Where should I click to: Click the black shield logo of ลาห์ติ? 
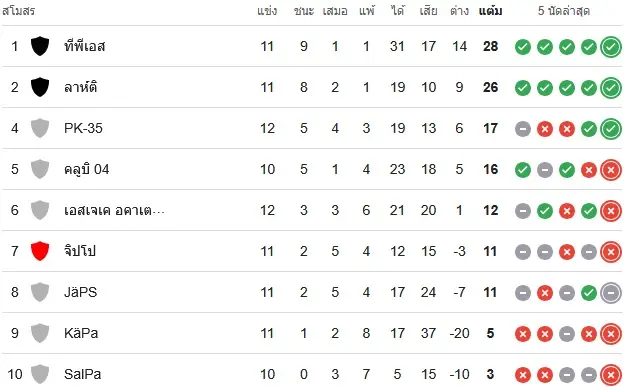(x=40, y=87)
